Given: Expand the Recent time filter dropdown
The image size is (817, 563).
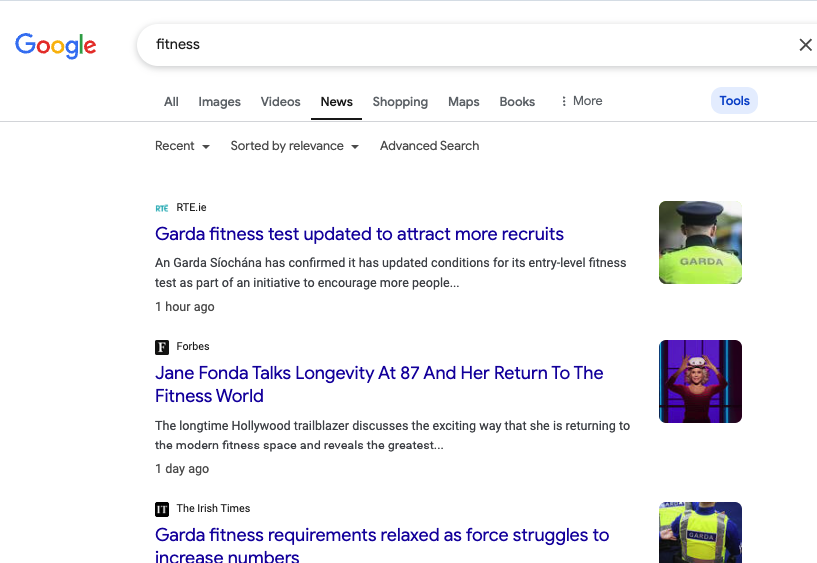Looking at the screenshot, I should point(182,146).
